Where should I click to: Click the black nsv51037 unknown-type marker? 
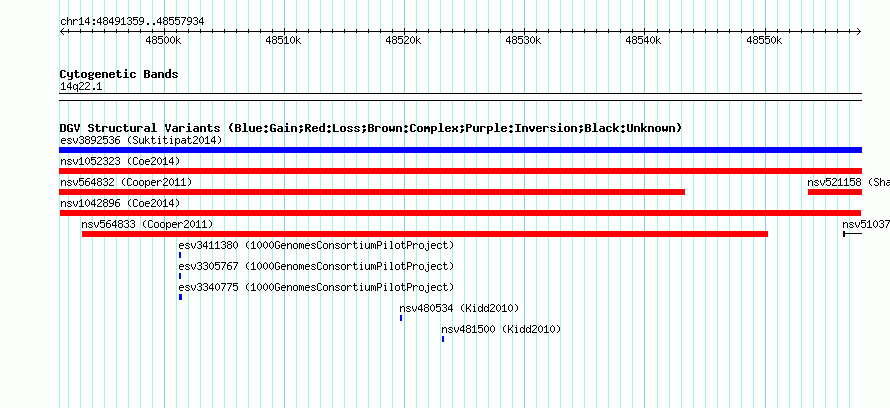click(x=853, y=234)
